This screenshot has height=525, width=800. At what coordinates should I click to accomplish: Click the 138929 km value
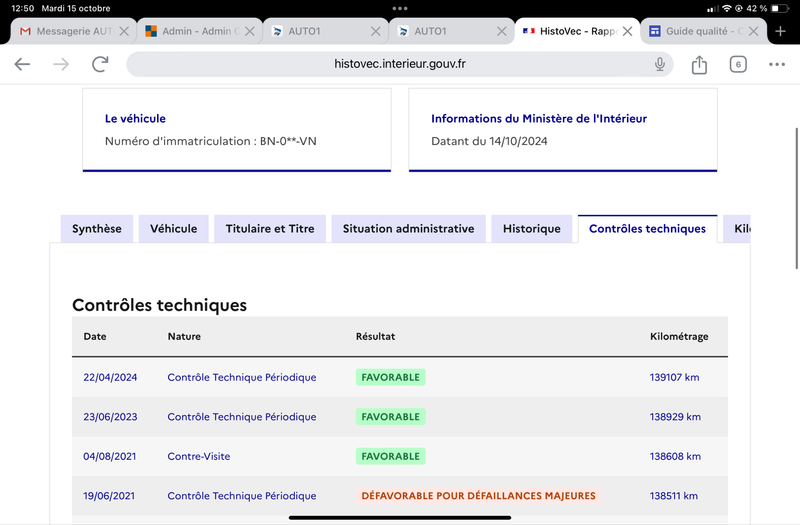point(675,417)
